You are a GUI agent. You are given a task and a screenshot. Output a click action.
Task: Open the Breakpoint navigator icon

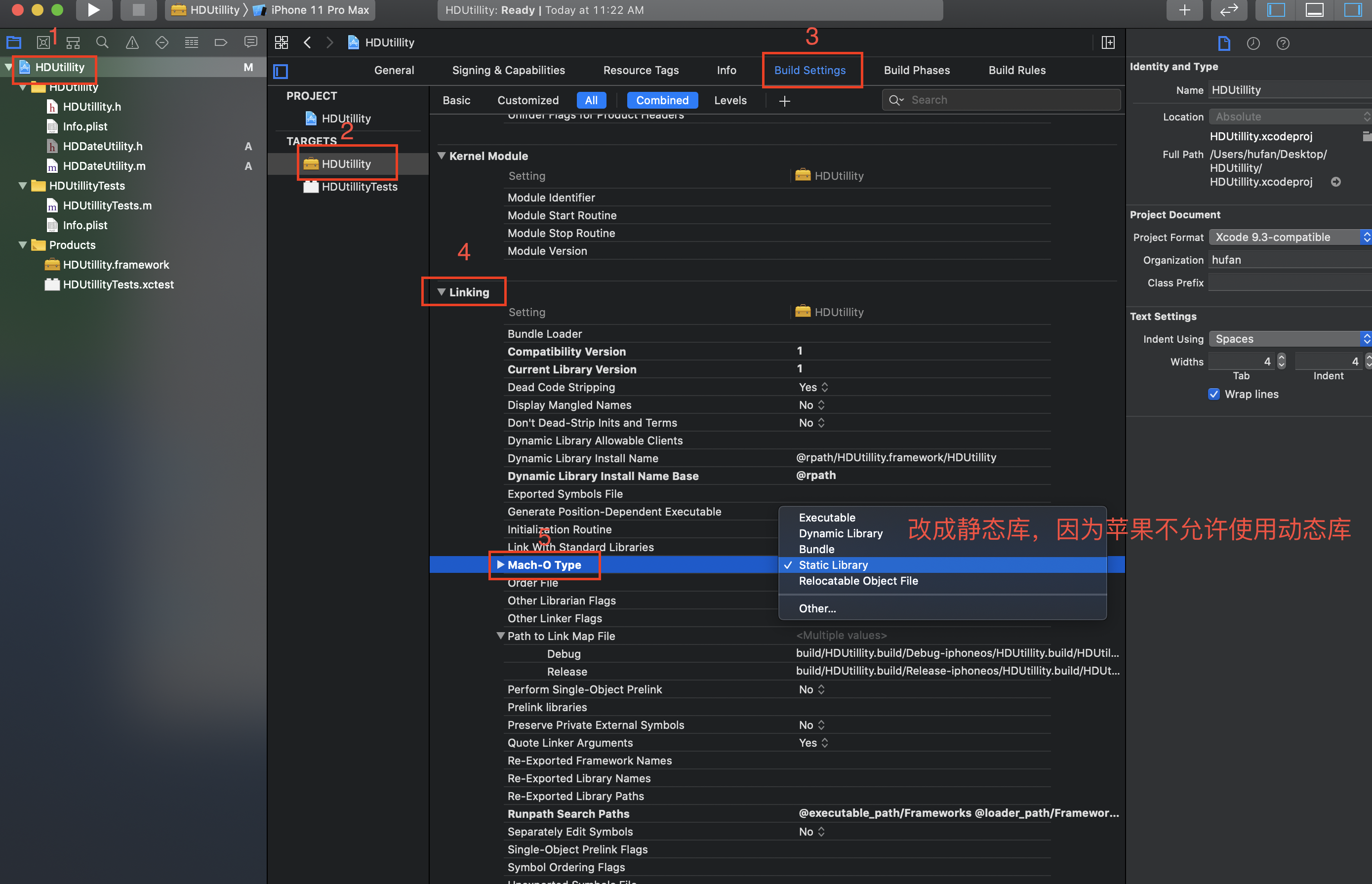221,42
